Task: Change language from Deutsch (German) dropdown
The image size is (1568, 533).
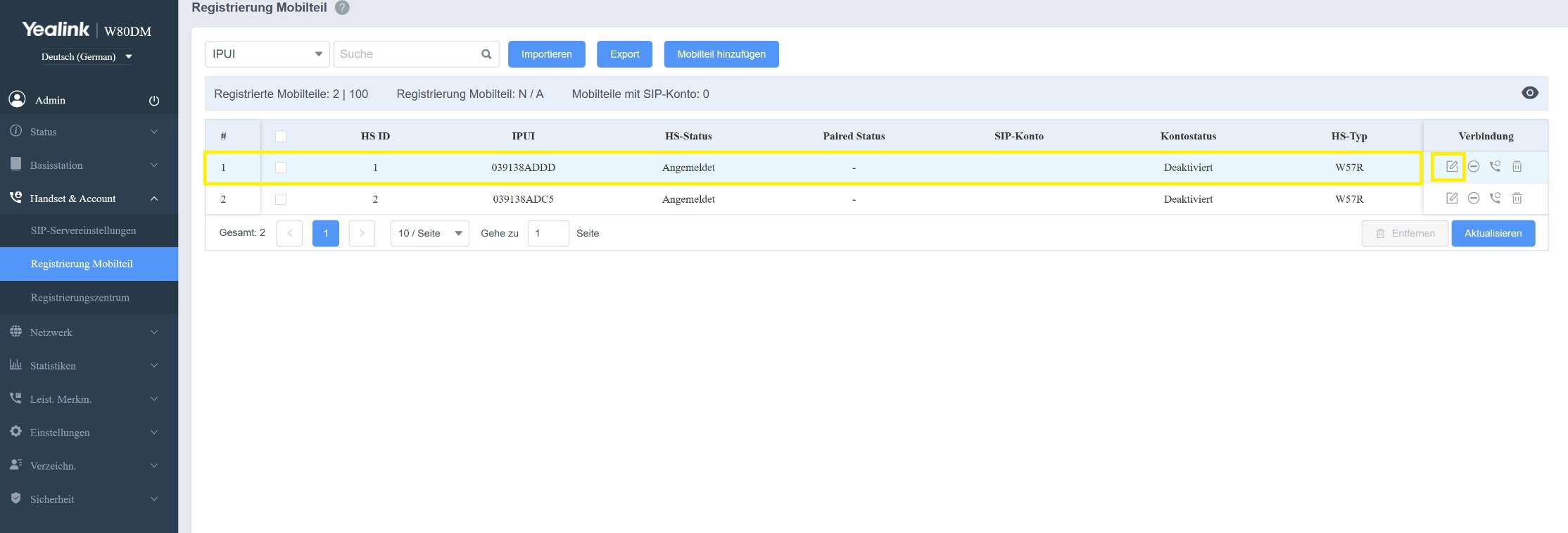Action: click(86, 57)
